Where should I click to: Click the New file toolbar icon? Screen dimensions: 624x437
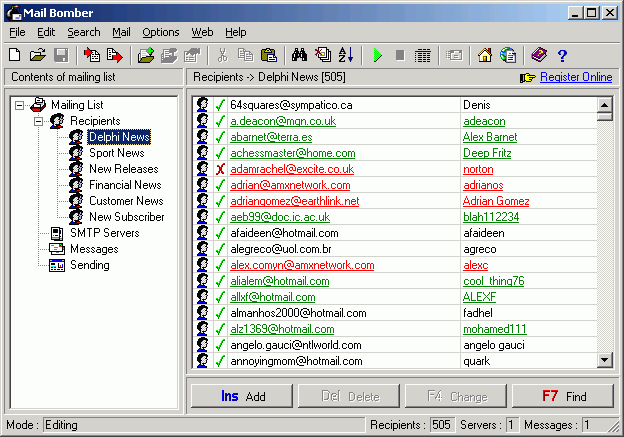(x=16, y=55)
